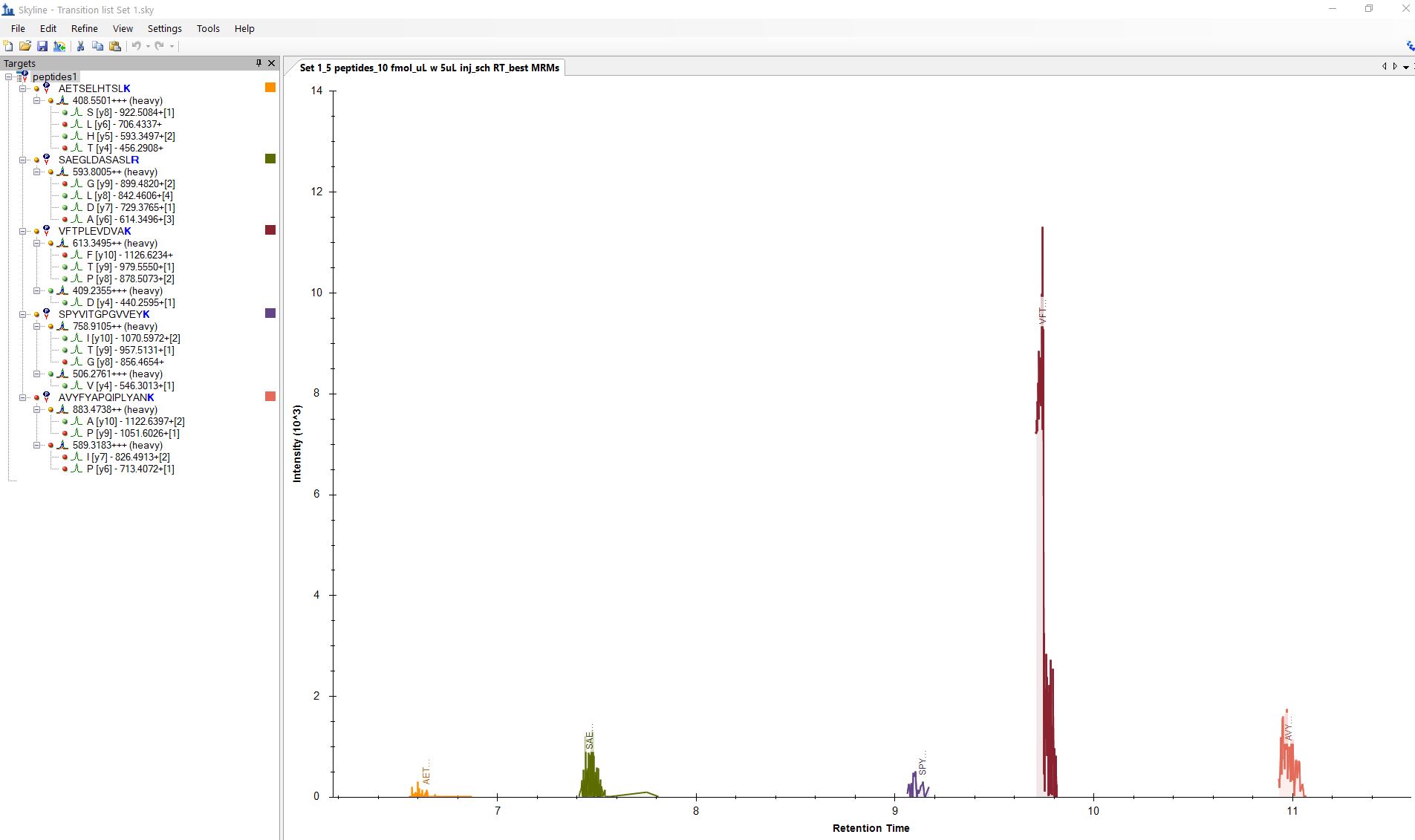Image resolution: width=1415 pixels, height=840 pixels.
Task: Collapse the 613.3495++ (heavy) precursor node
Action: pos(37,244)
